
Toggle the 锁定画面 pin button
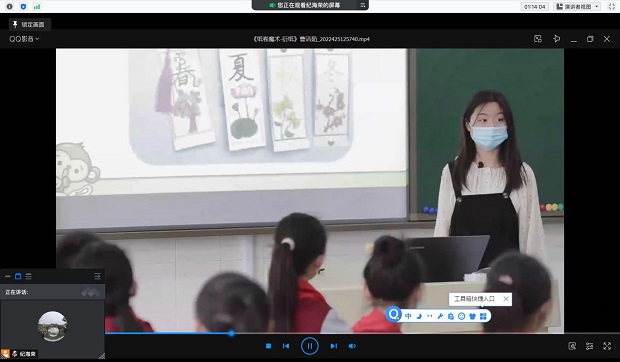(x=29, y=25)
